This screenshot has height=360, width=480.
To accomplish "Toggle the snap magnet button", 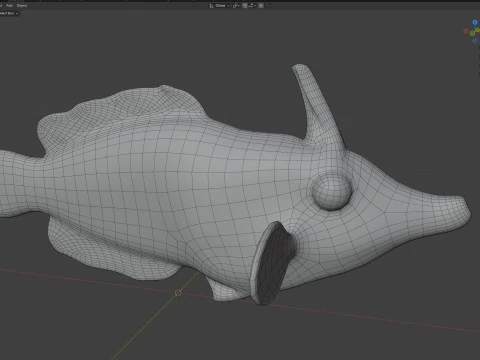I will pyautogui.click(x=245, y=6).
